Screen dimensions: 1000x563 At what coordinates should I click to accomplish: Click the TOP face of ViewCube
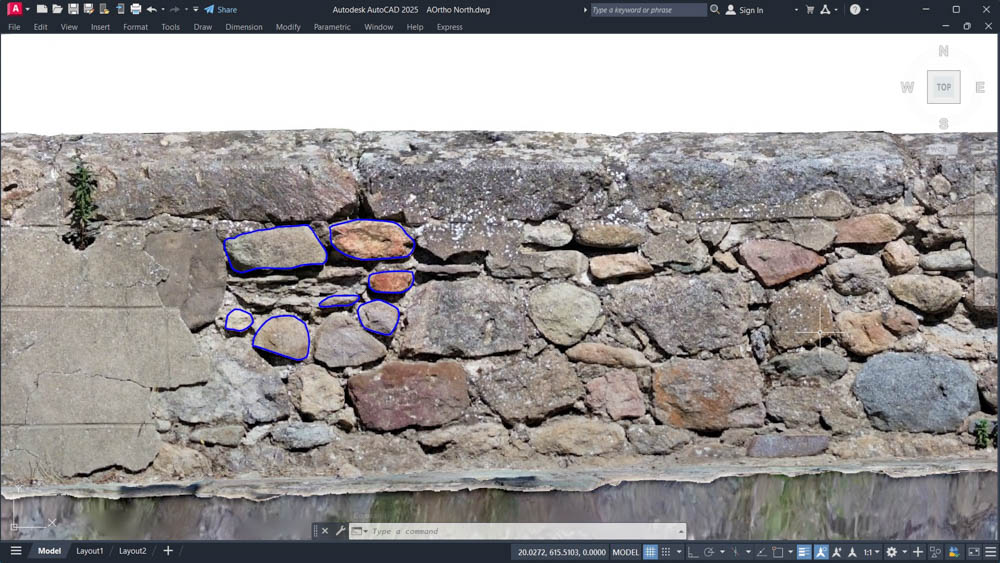point(944,87)
